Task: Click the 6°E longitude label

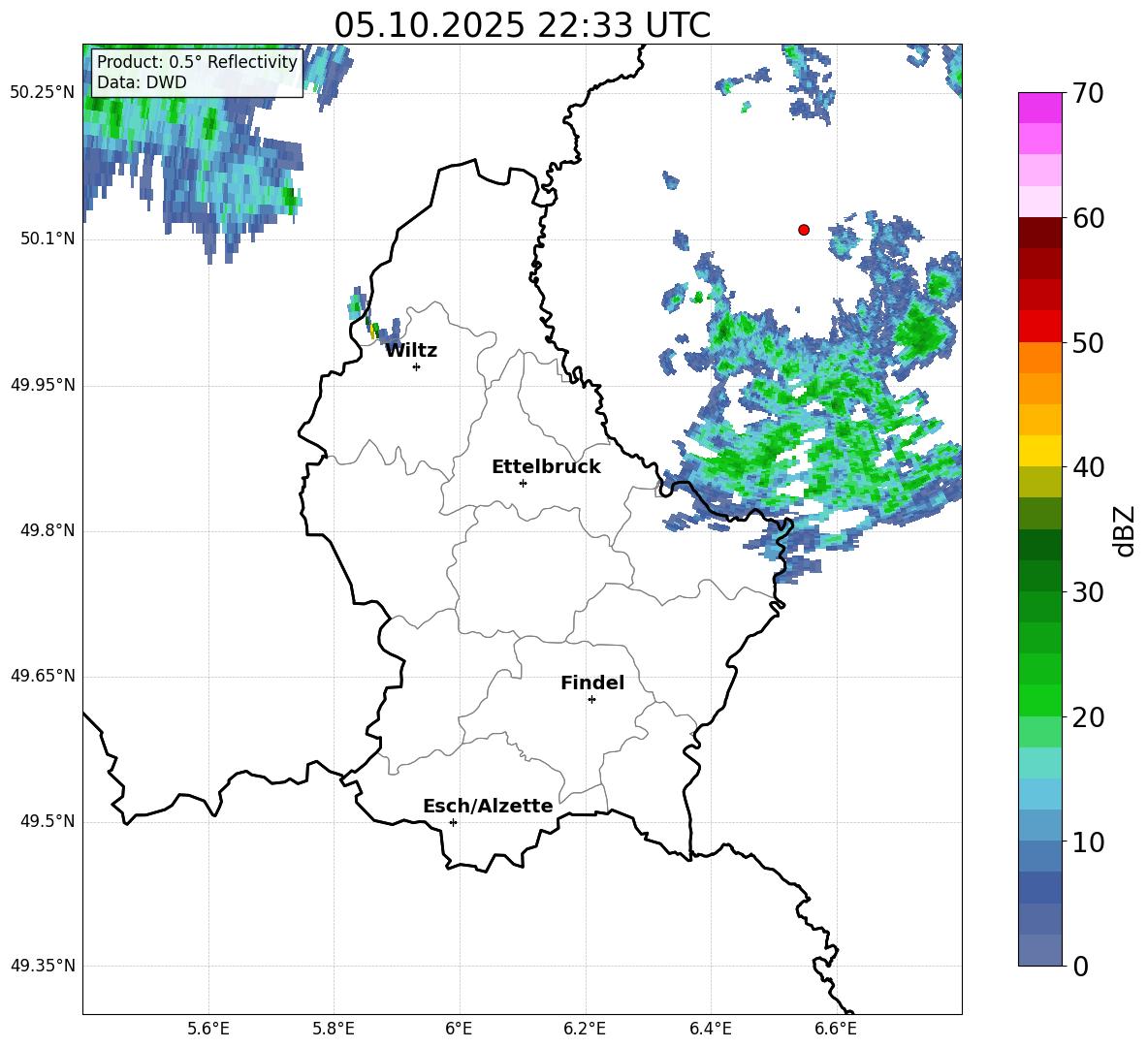Action: tap(459, 1030)
